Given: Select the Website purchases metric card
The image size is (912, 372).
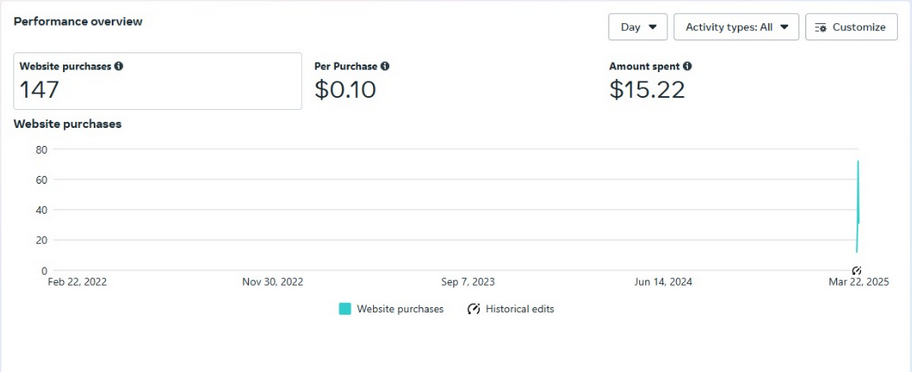Looking at the screenshot, I should point(158,81).
